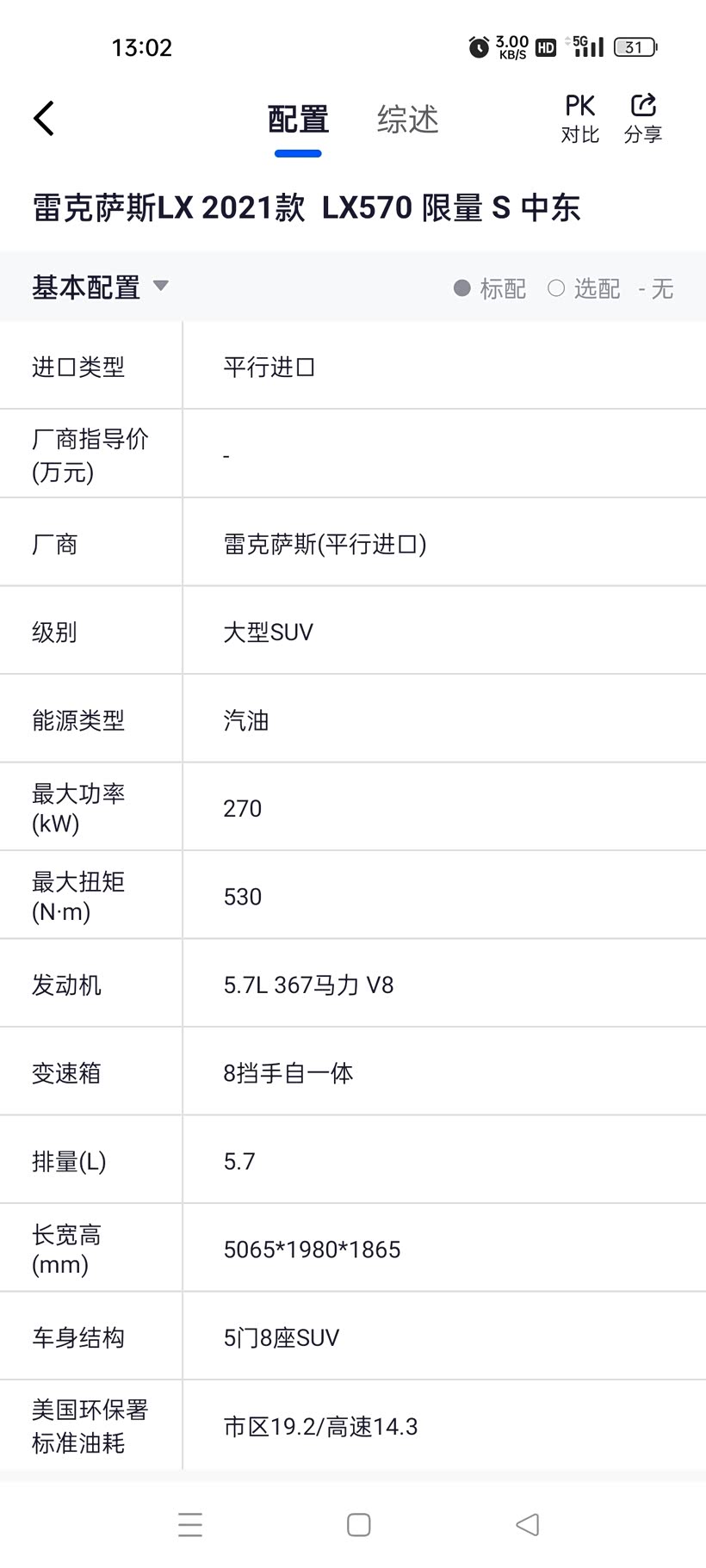The width and height of the screenshot is (706, 1568).
Task: Tap the 变速箱 value 8挡手自一体
Action: [288, 1073]
